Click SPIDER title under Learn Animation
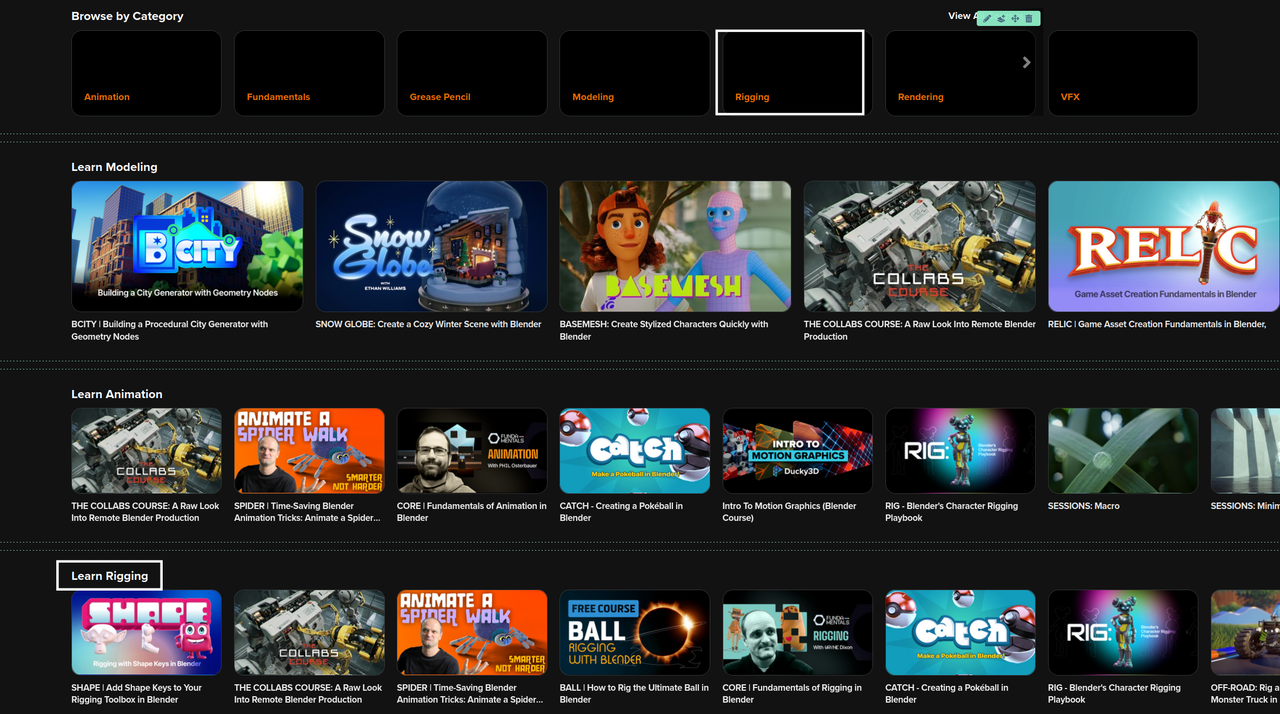Image resolution: width=1280 pixels, height=714 pixels. [307, 512]
